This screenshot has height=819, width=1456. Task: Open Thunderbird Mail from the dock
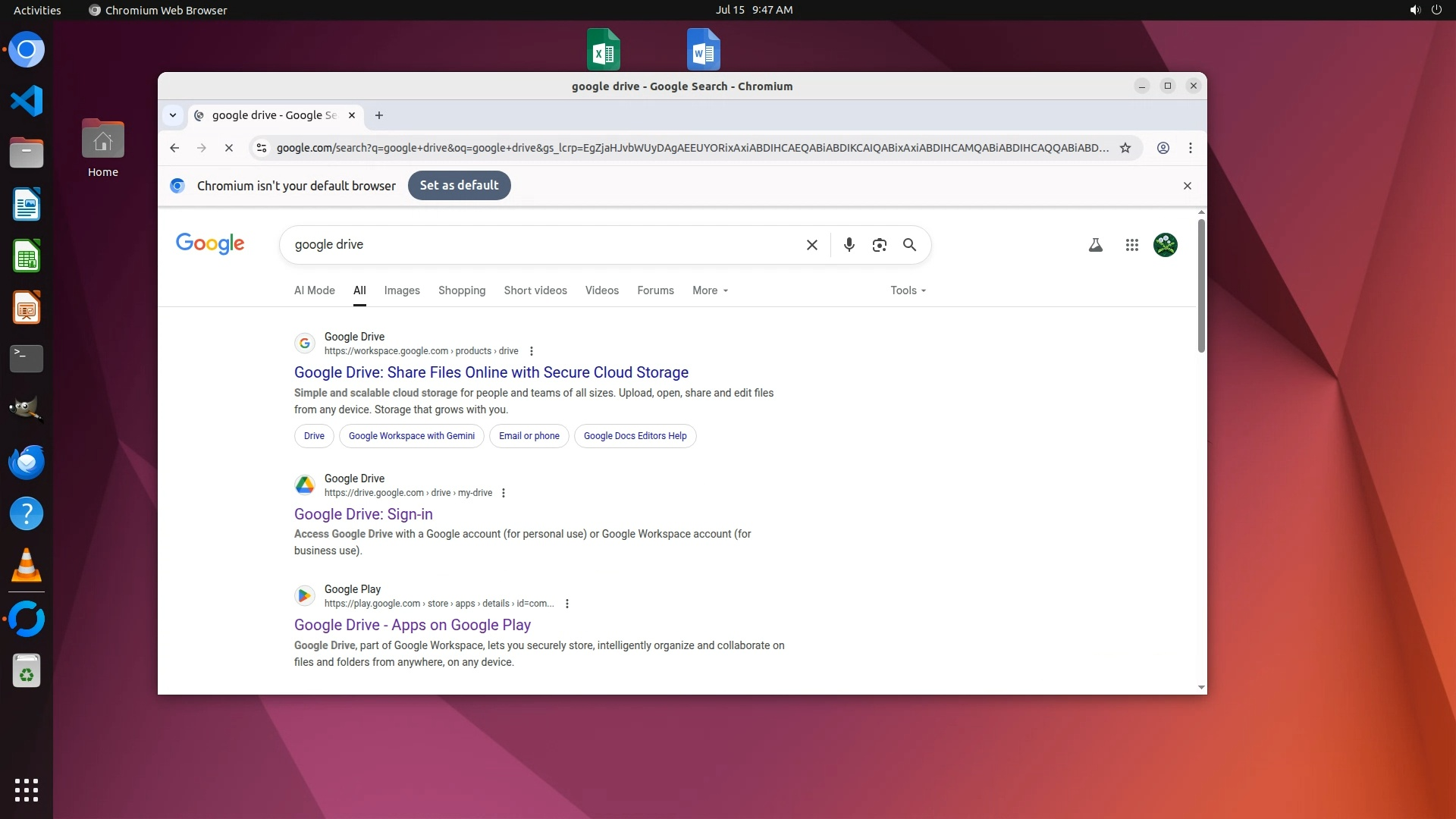pos(27,462)
